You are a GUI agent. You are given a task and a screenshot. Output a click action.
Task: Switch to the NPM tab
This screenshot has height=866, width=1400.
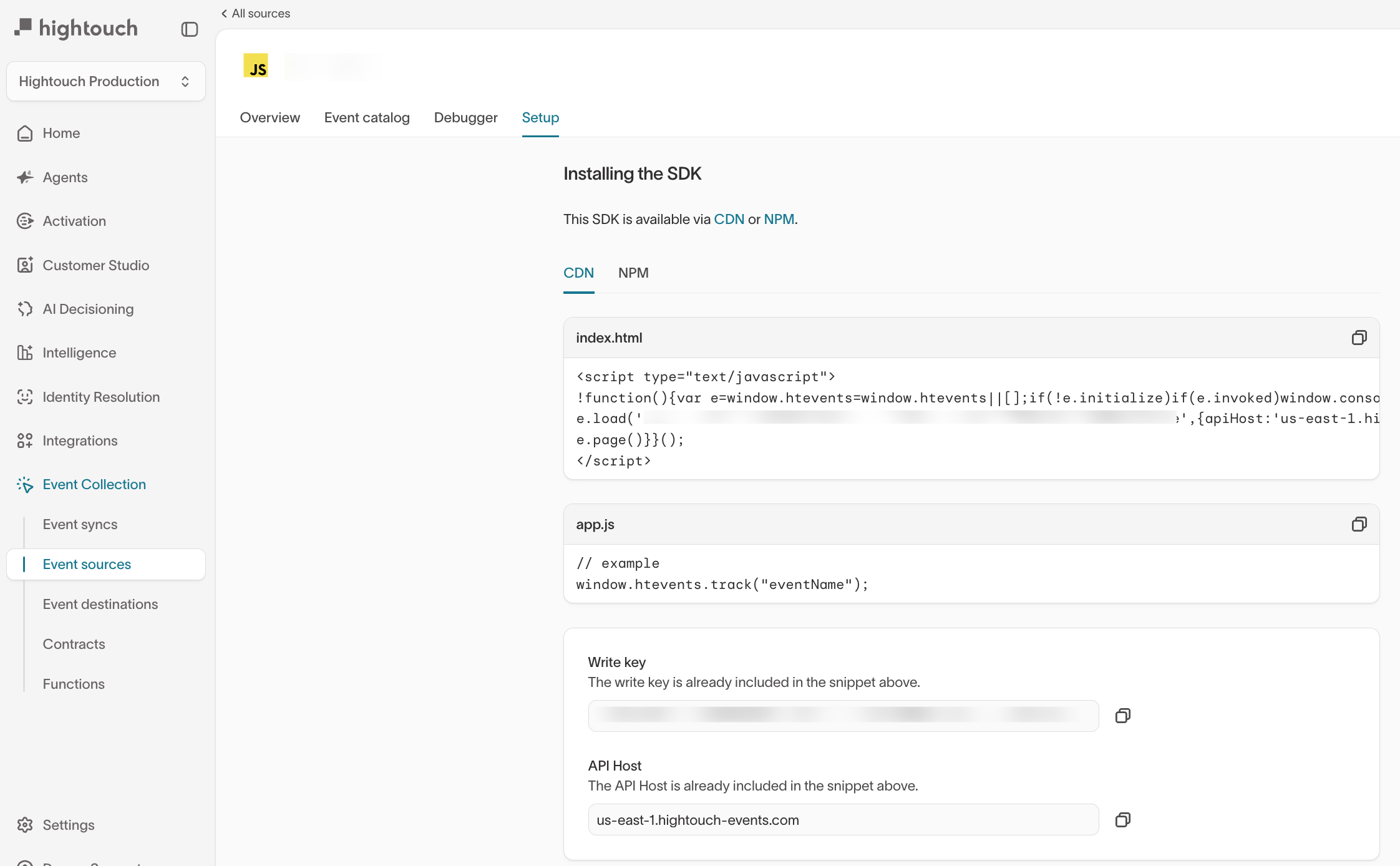[x=633, y=273]
